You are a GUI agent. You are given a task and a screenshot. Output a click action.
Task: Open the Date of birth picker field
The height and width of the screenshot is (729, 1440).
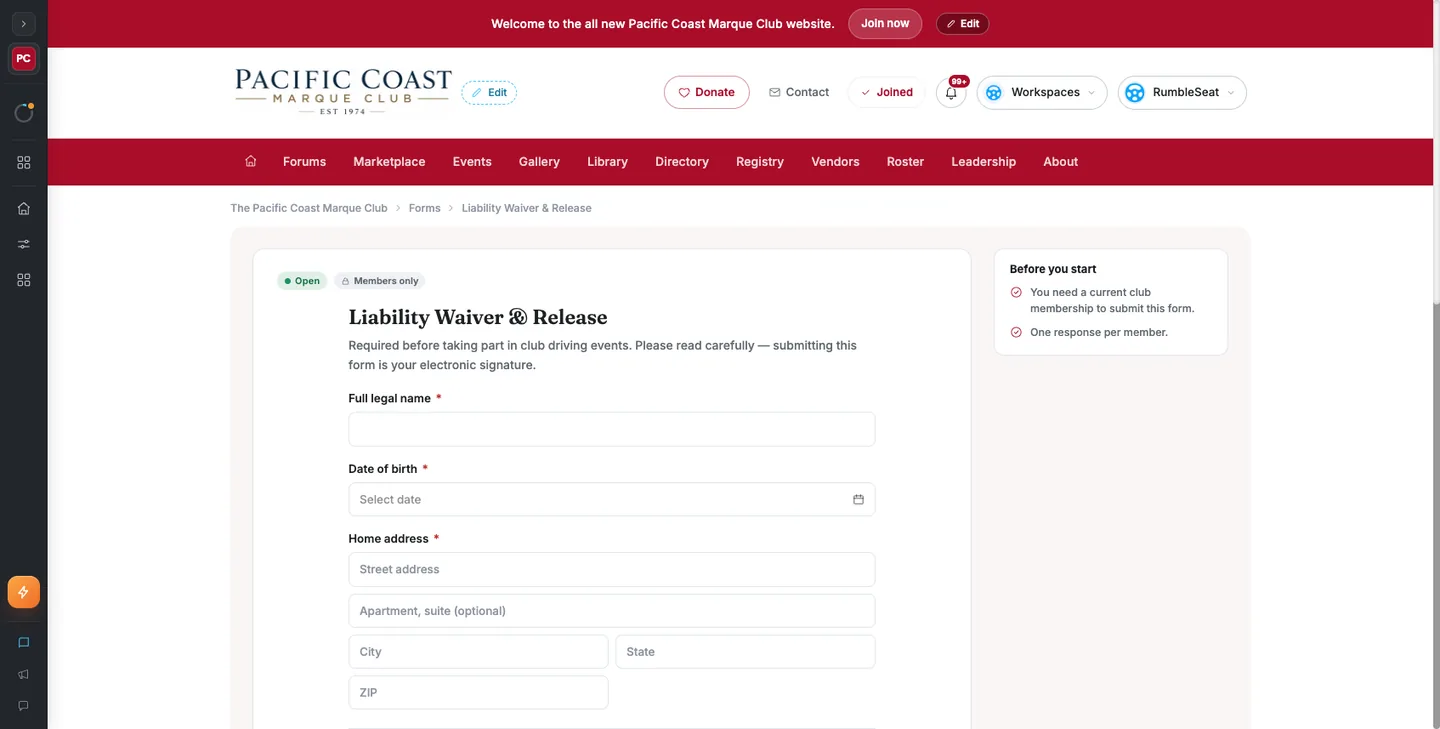pyautogui.click(x=612, y=499)
